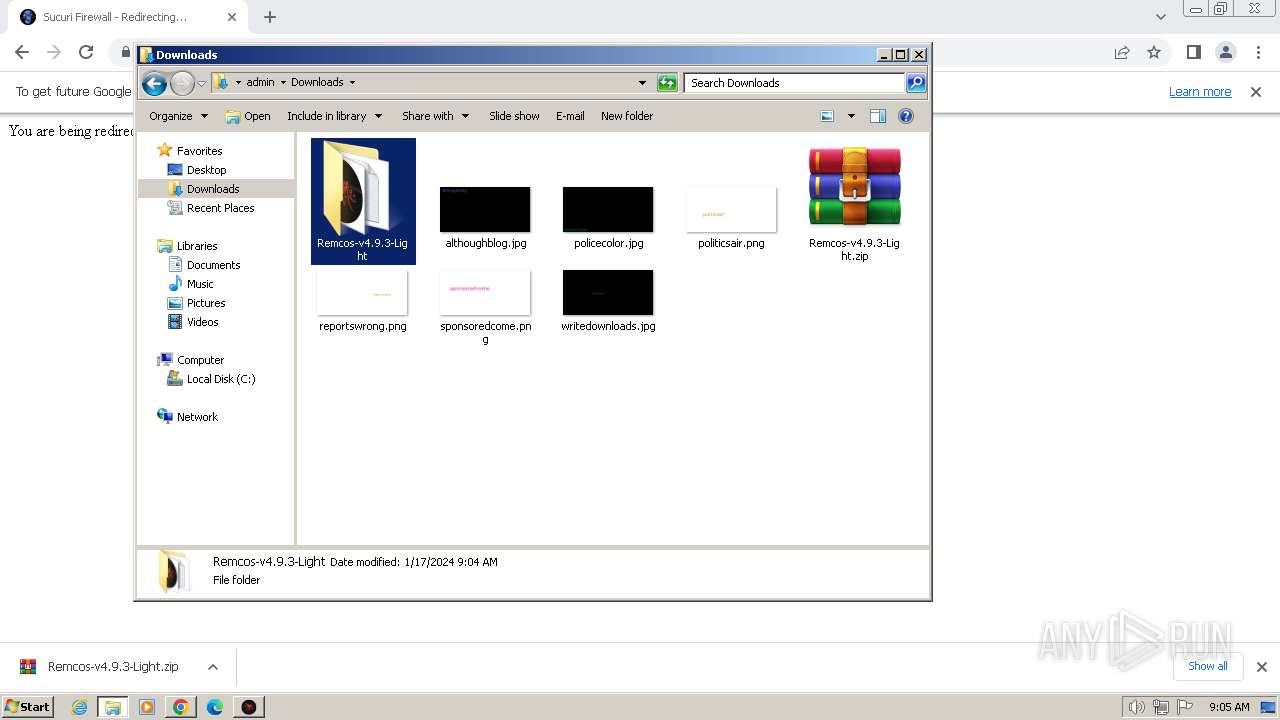Select Pictures library
Viewport: 1280px width, 720px height.
(x=206, y=303)
